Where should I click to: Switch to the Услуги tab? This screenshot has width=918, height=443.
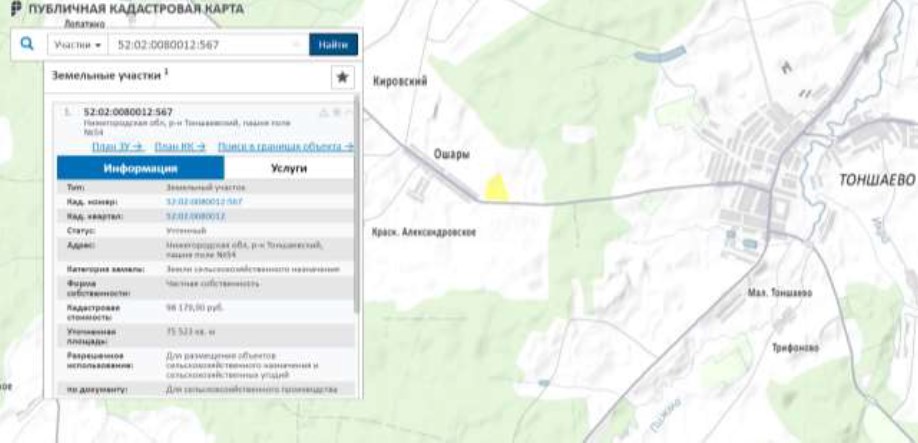click(289, 168)
